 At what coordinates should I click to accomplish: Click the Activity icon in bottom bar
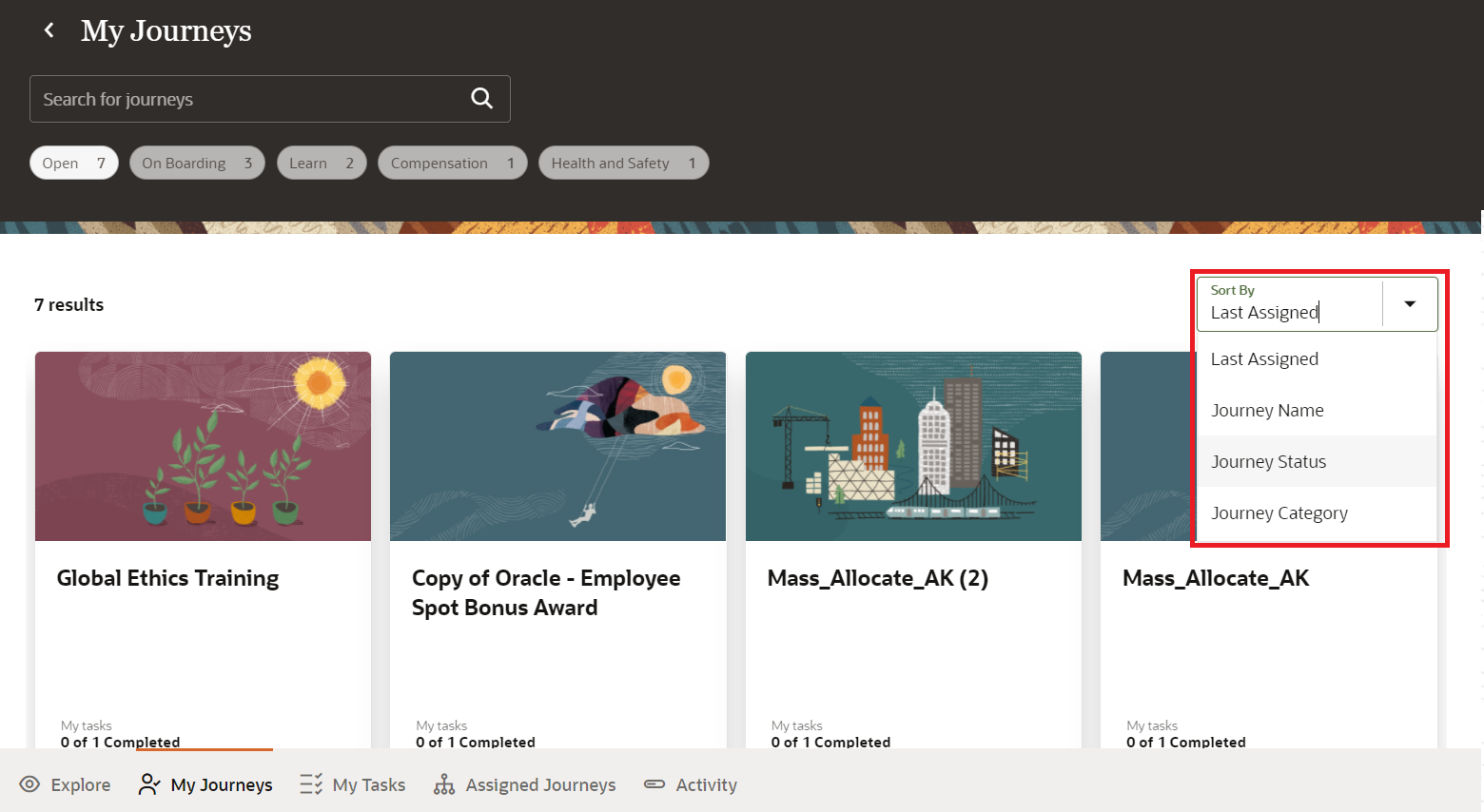tap(654, 784)
